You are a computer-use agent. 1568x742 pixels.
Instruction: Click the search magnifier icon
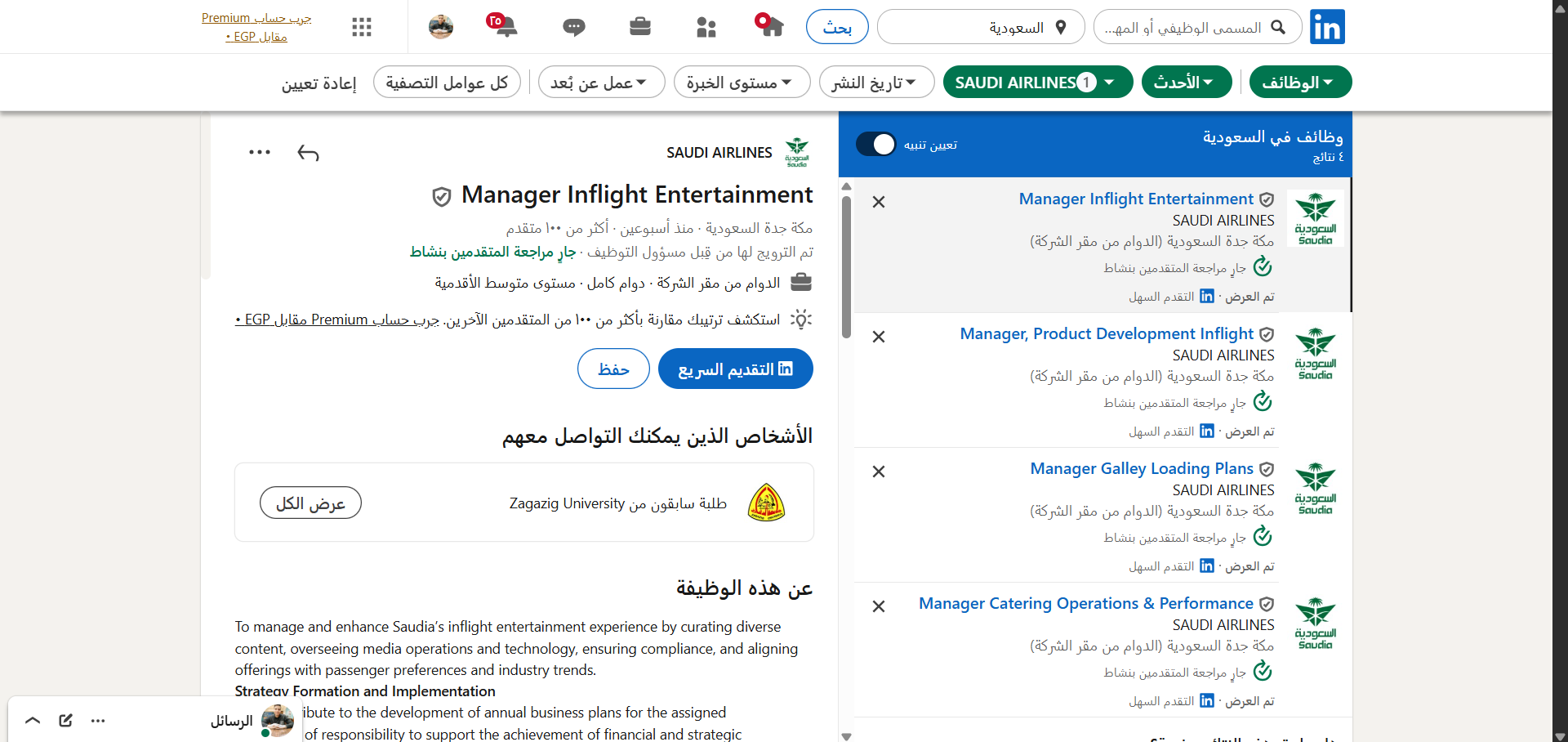coord(1278,27)
